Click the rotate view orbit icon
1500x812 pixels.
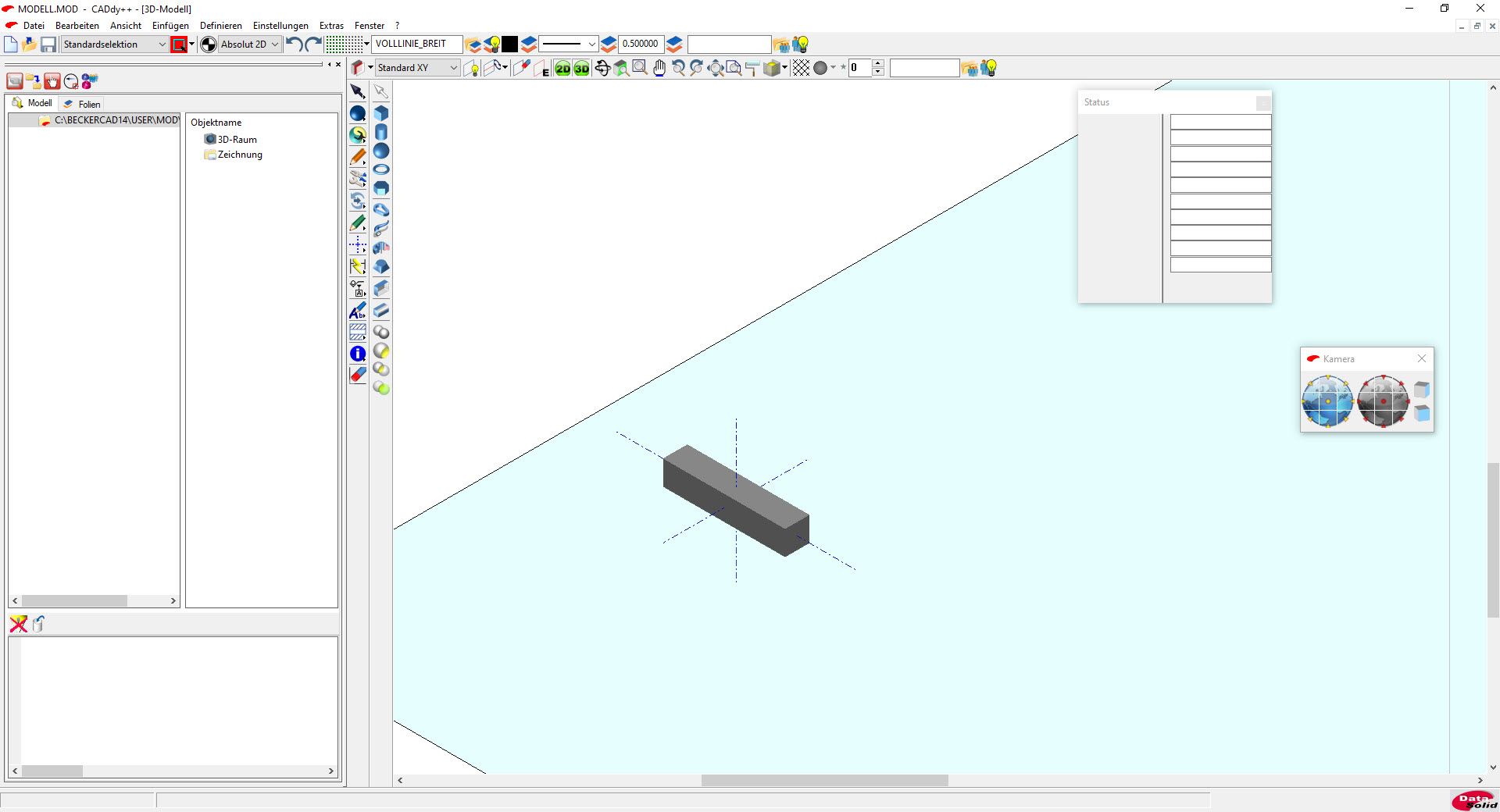(x=602, y=68)
